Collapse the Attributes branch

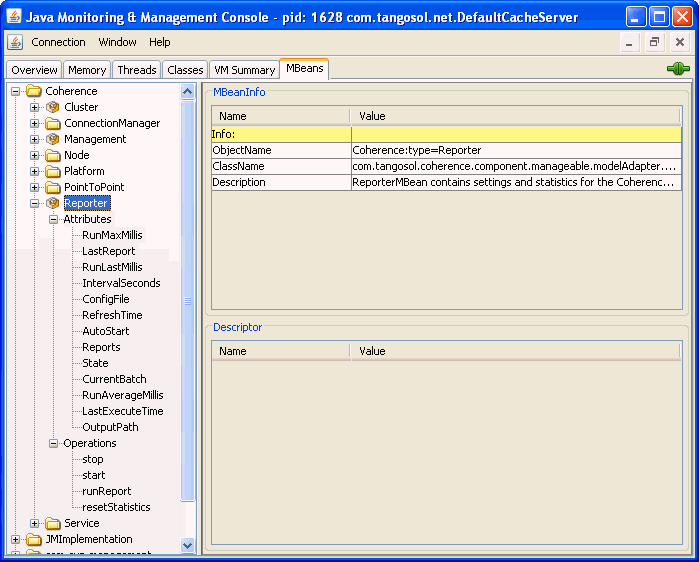click(x=53, y=219)
